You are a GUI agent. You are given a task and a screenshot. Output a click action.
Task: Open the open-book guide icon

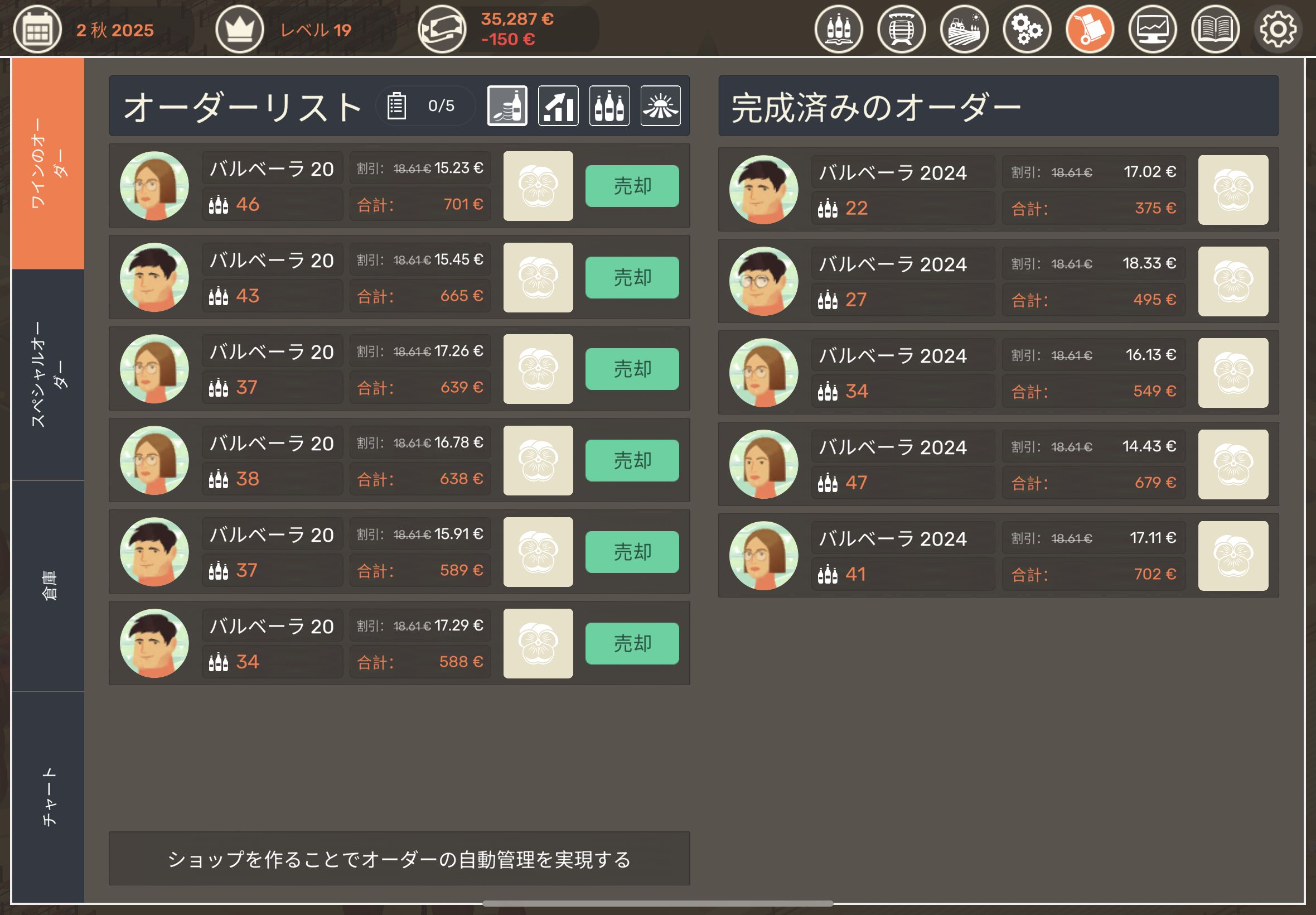[x=1215, y=28]
